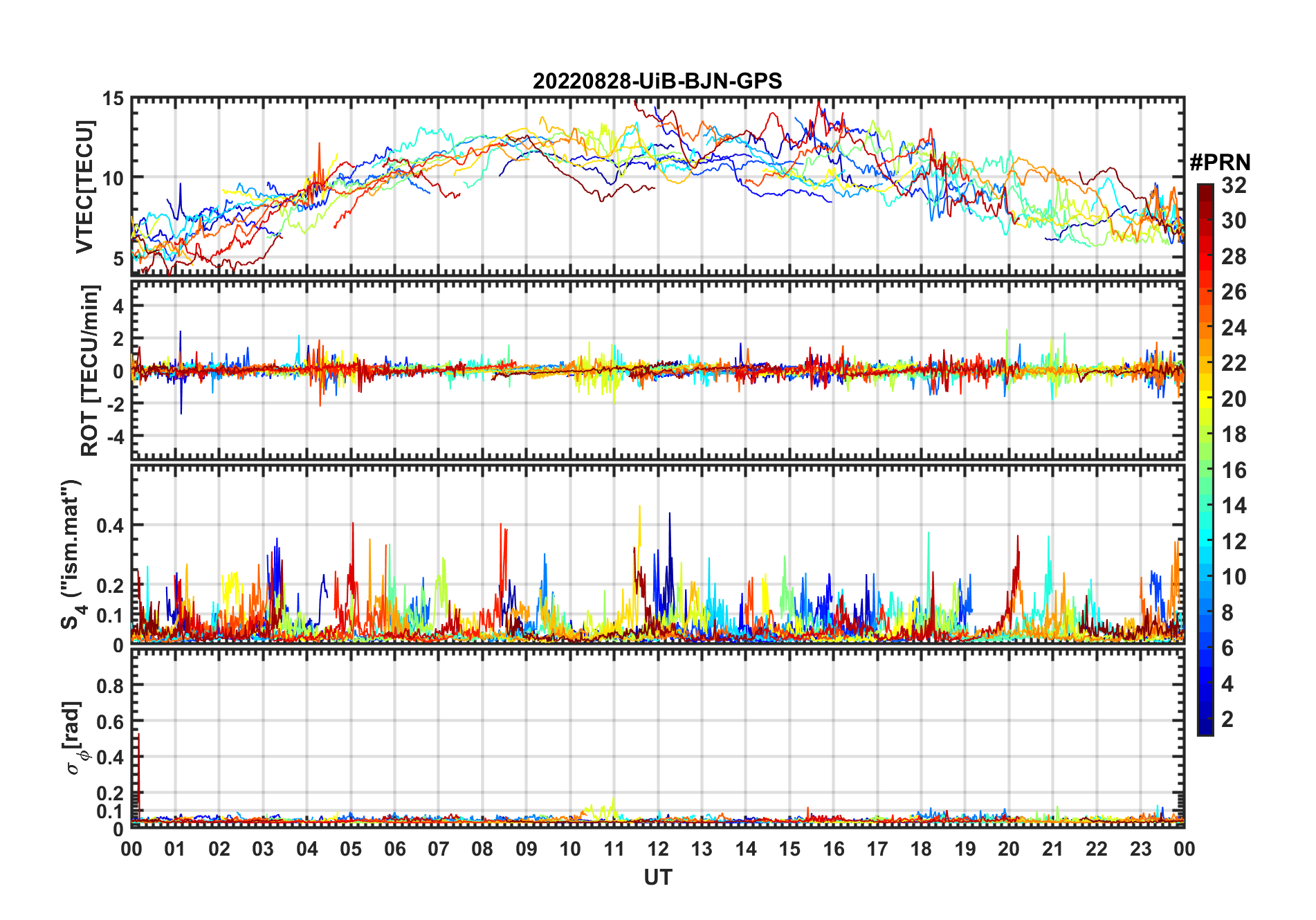1316x920 pixels.
Task: Click the sigma phi y-axis value 0.8
Action: tap(110, 686)
